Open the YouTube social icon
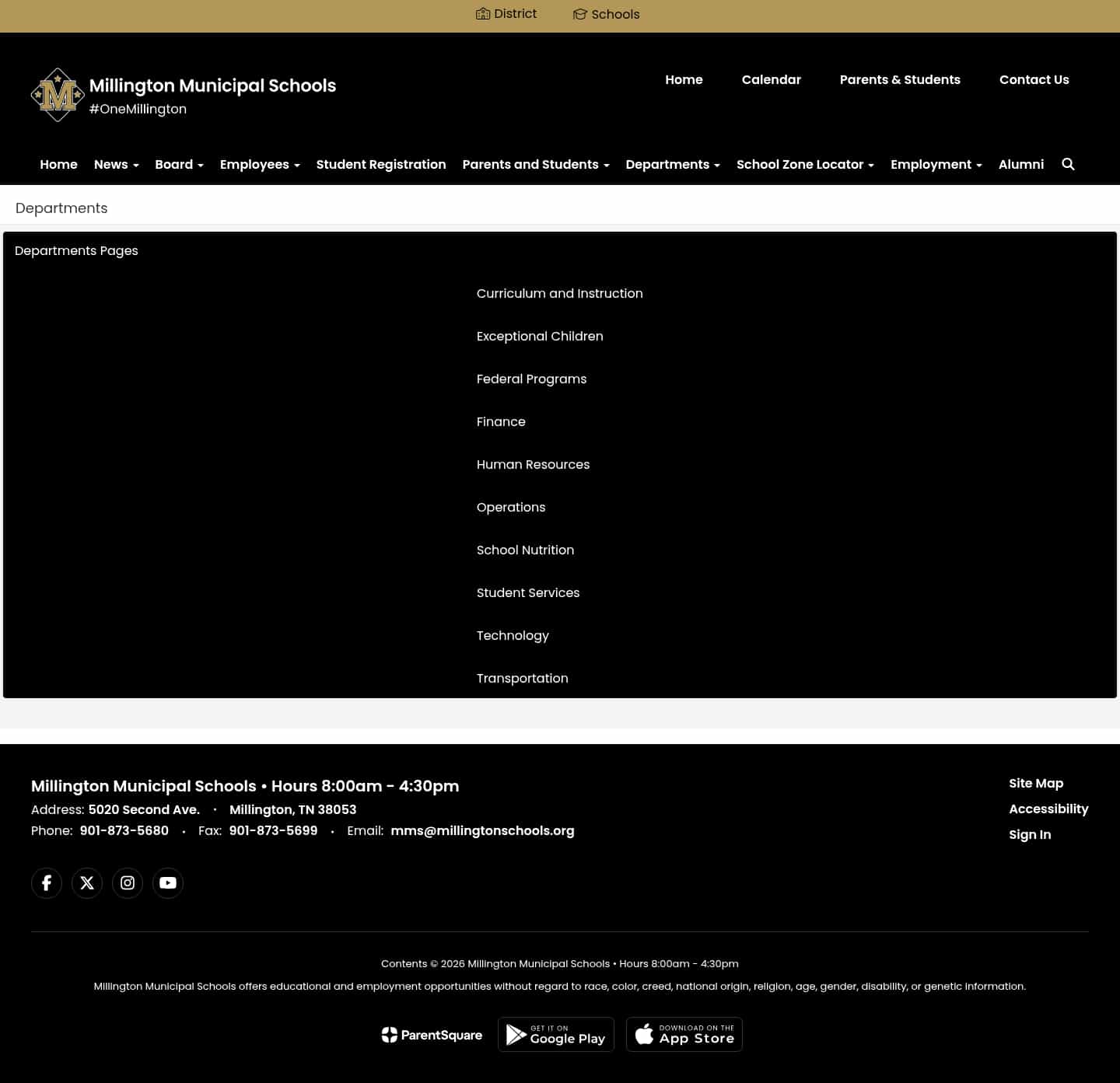 (x=168, y=883)
